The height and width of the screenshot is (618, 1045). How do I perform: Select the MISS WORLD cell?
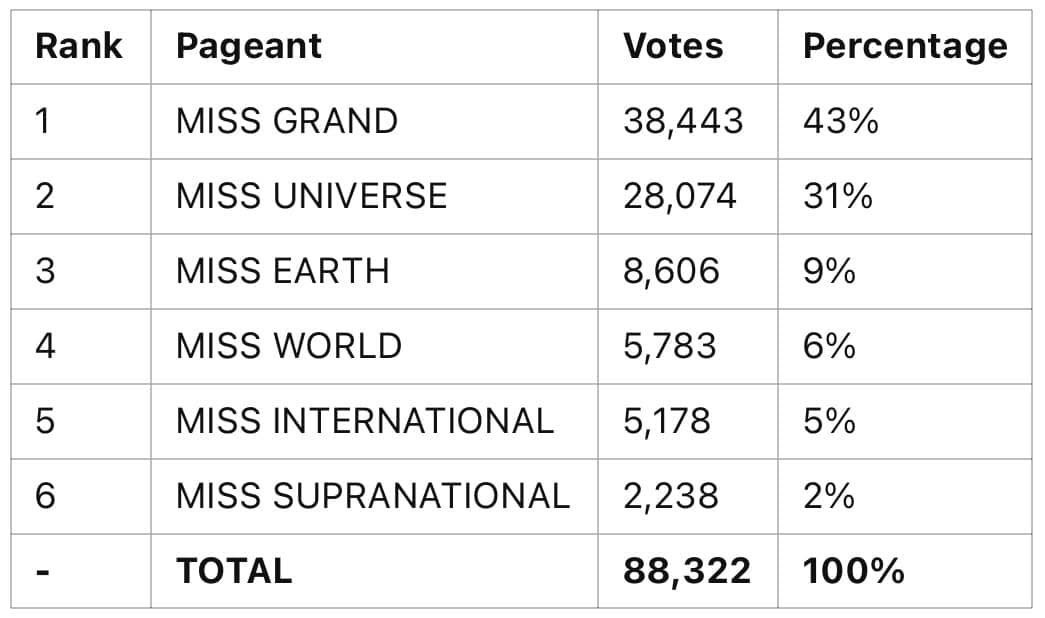[289, 346]
